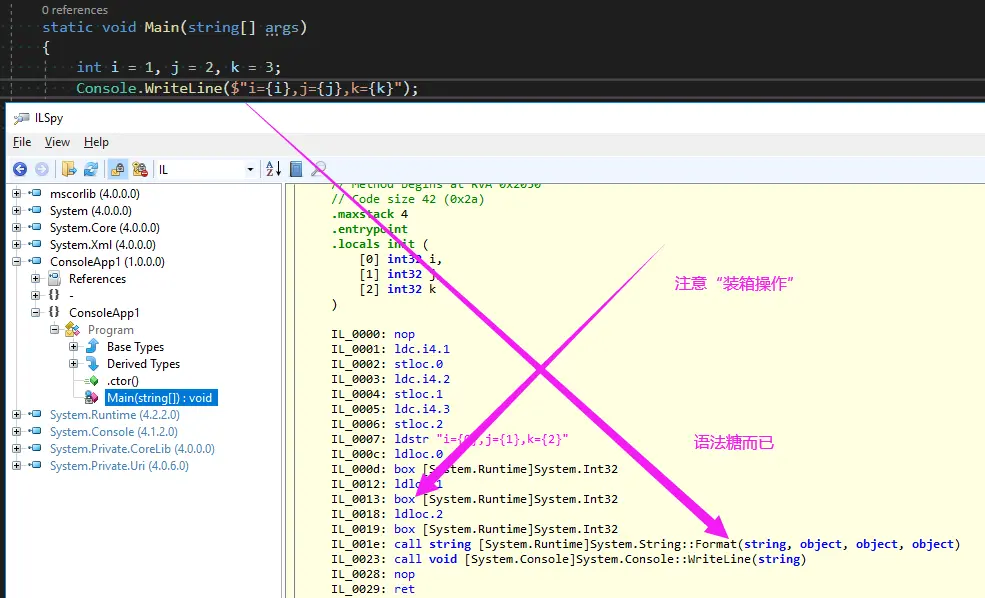Click the '0 references' CodeLens in editor
Screen dimensions: 985x598
coord(75,10)
